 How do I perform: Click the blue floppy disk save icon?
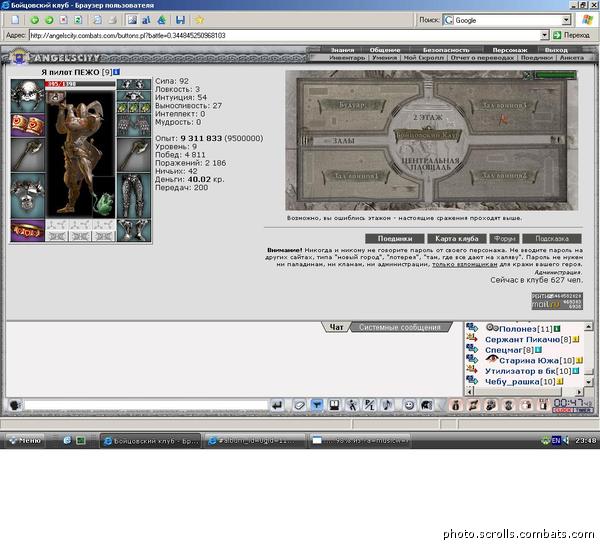180,20
